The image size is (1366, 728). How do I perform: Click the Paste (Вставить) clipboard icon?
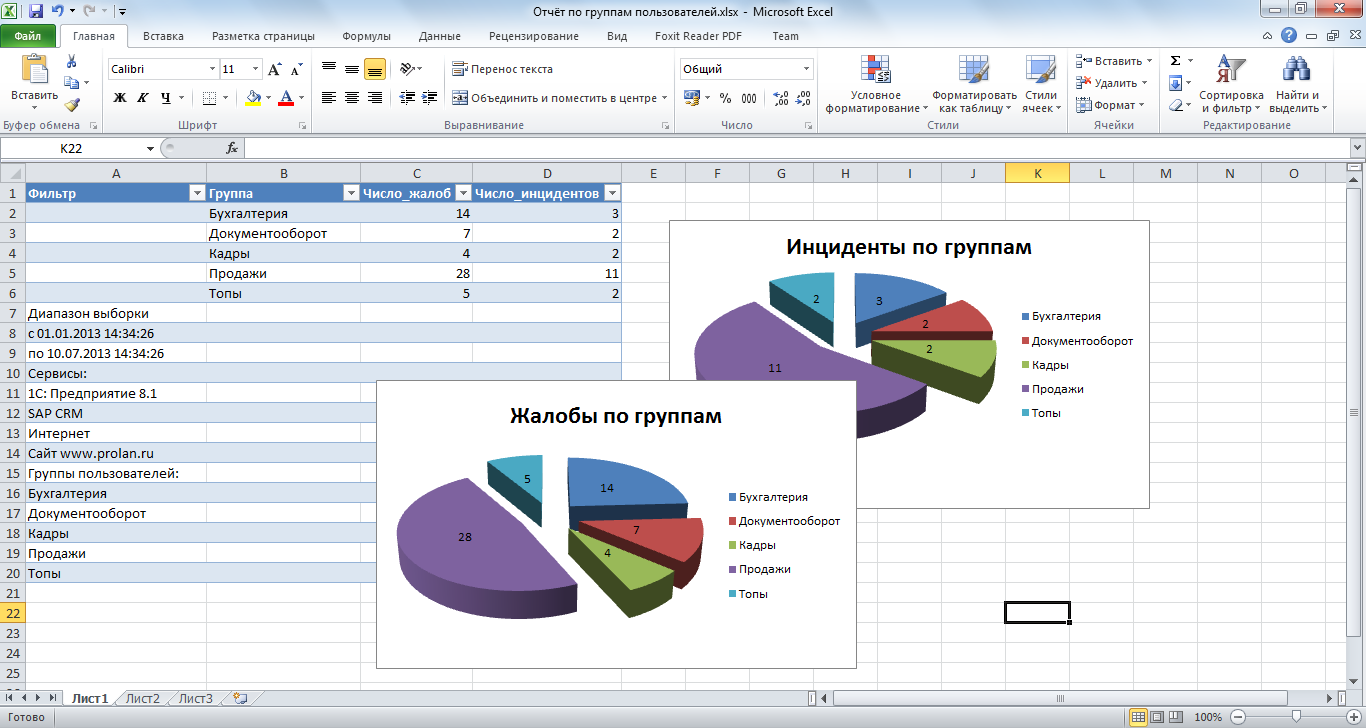34,72
